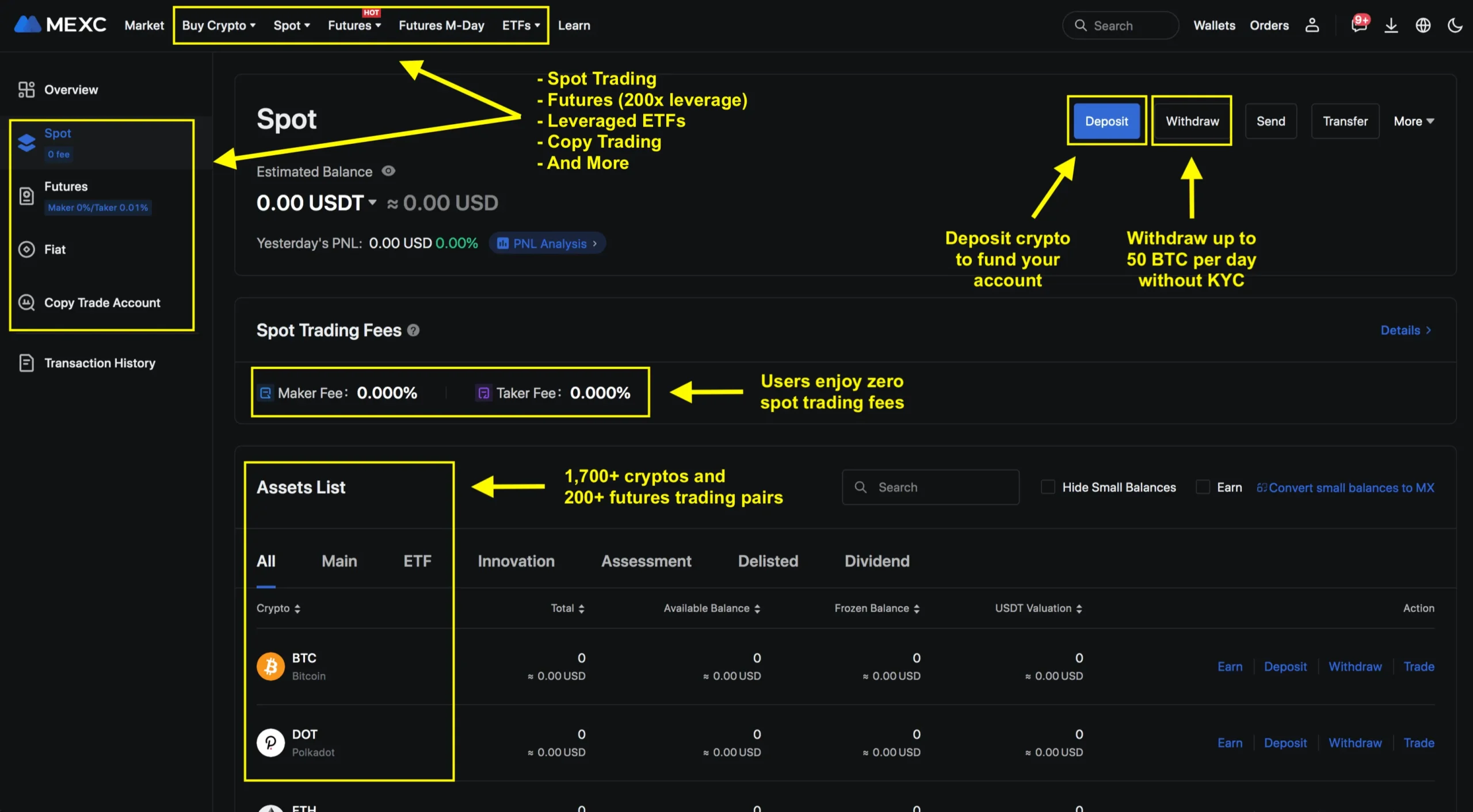1473x812 pixels.
Task: Enable the Hide Small Balances checkbox
Action: [x=1048, y=487]
